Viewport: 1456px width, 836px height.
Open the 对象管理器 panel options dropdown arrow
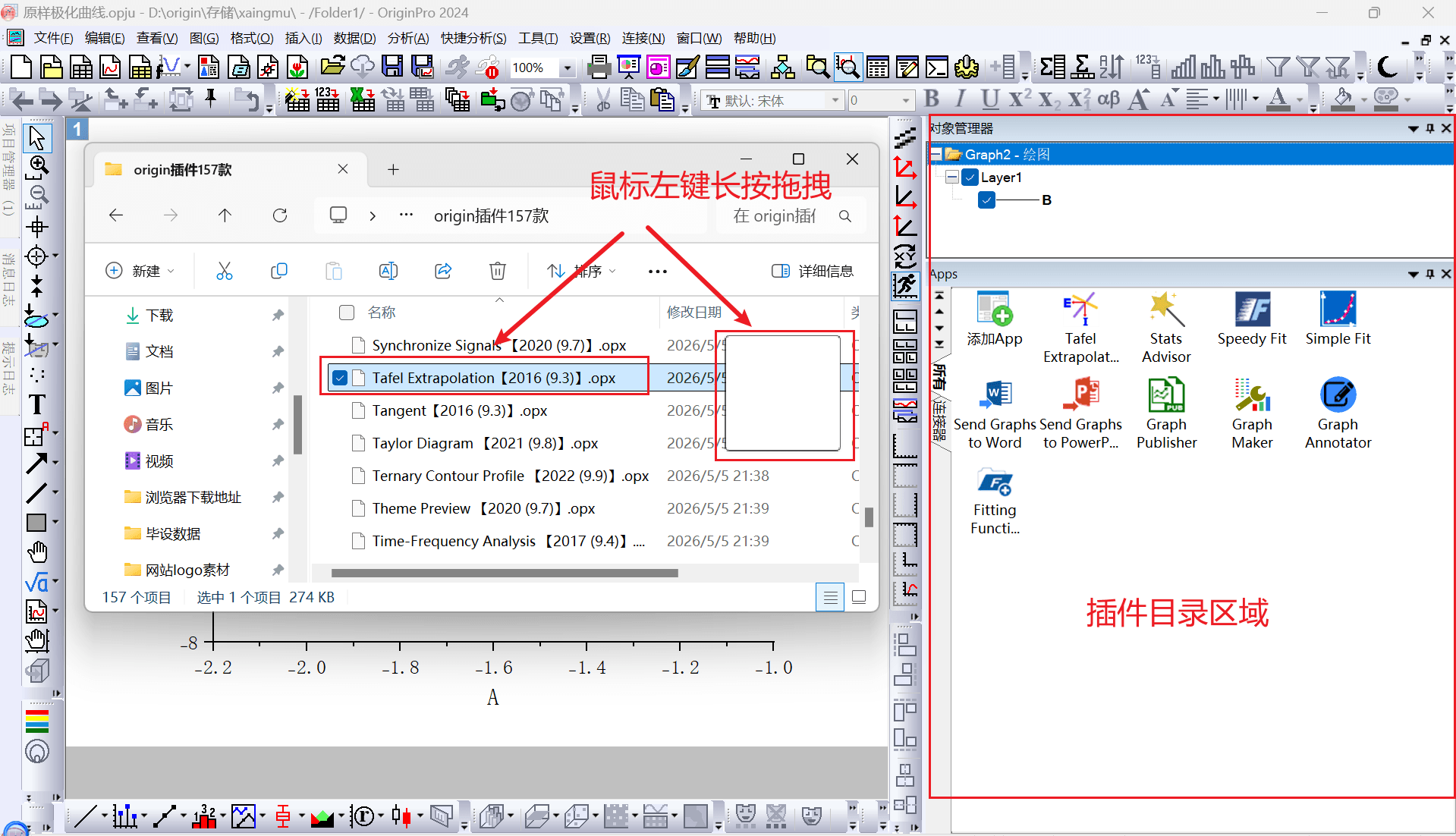click(1414, 128)
